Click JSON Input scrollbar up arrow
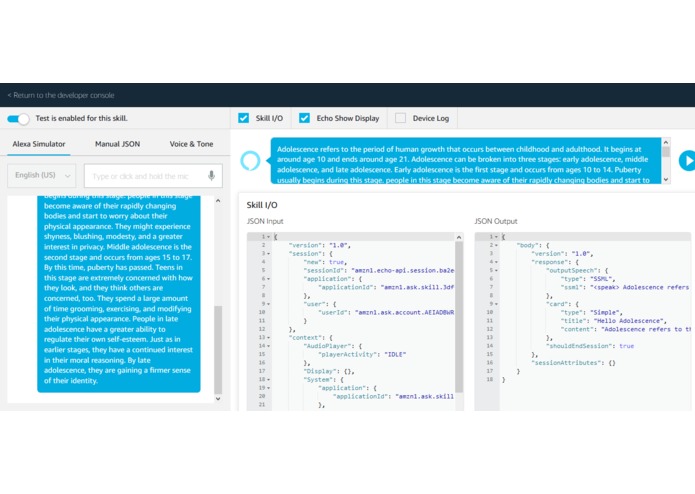695x494 pixels. coord(459,237)
